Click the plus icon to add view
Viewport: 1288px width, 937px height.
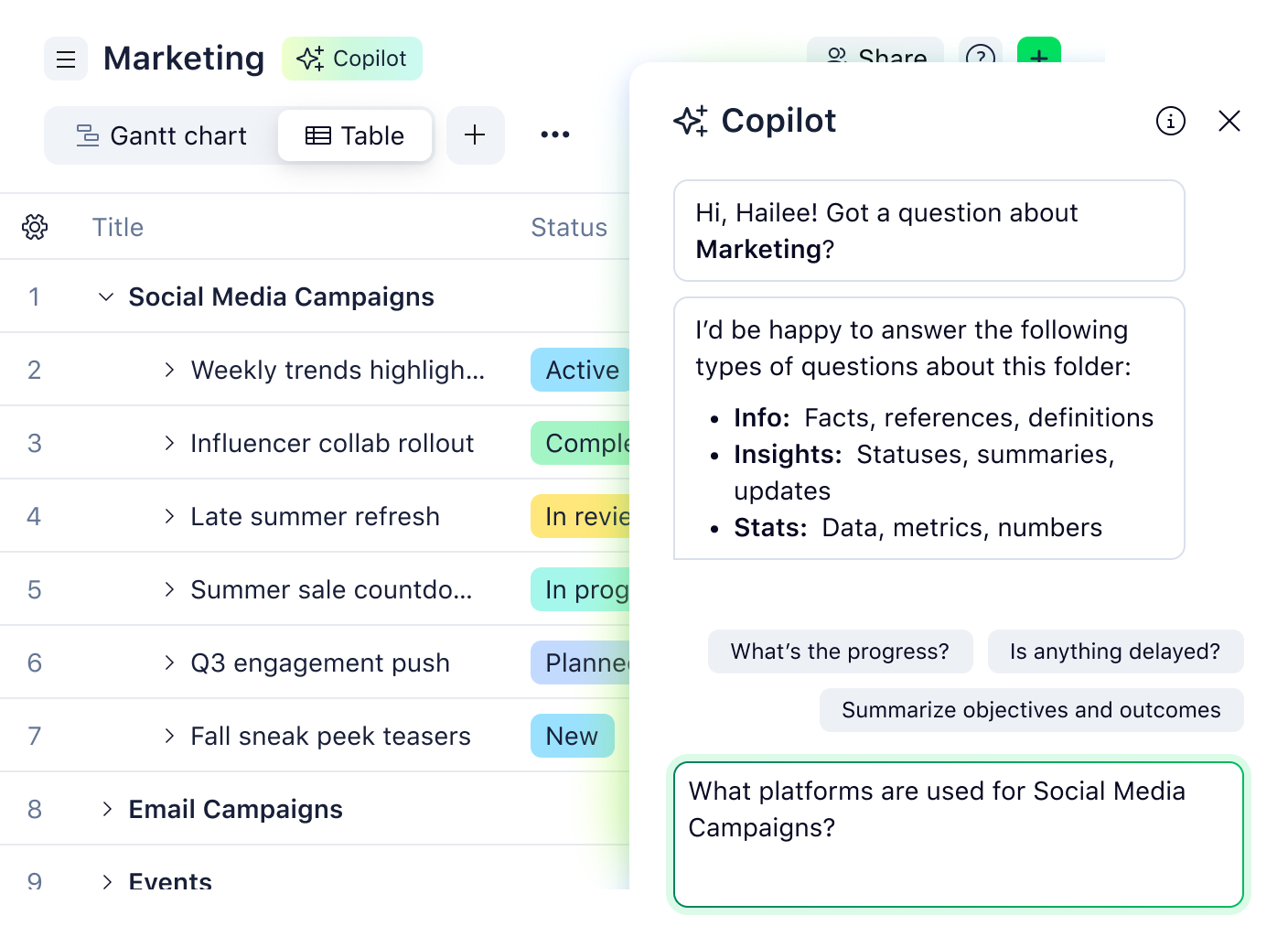[x=475, y=135]
